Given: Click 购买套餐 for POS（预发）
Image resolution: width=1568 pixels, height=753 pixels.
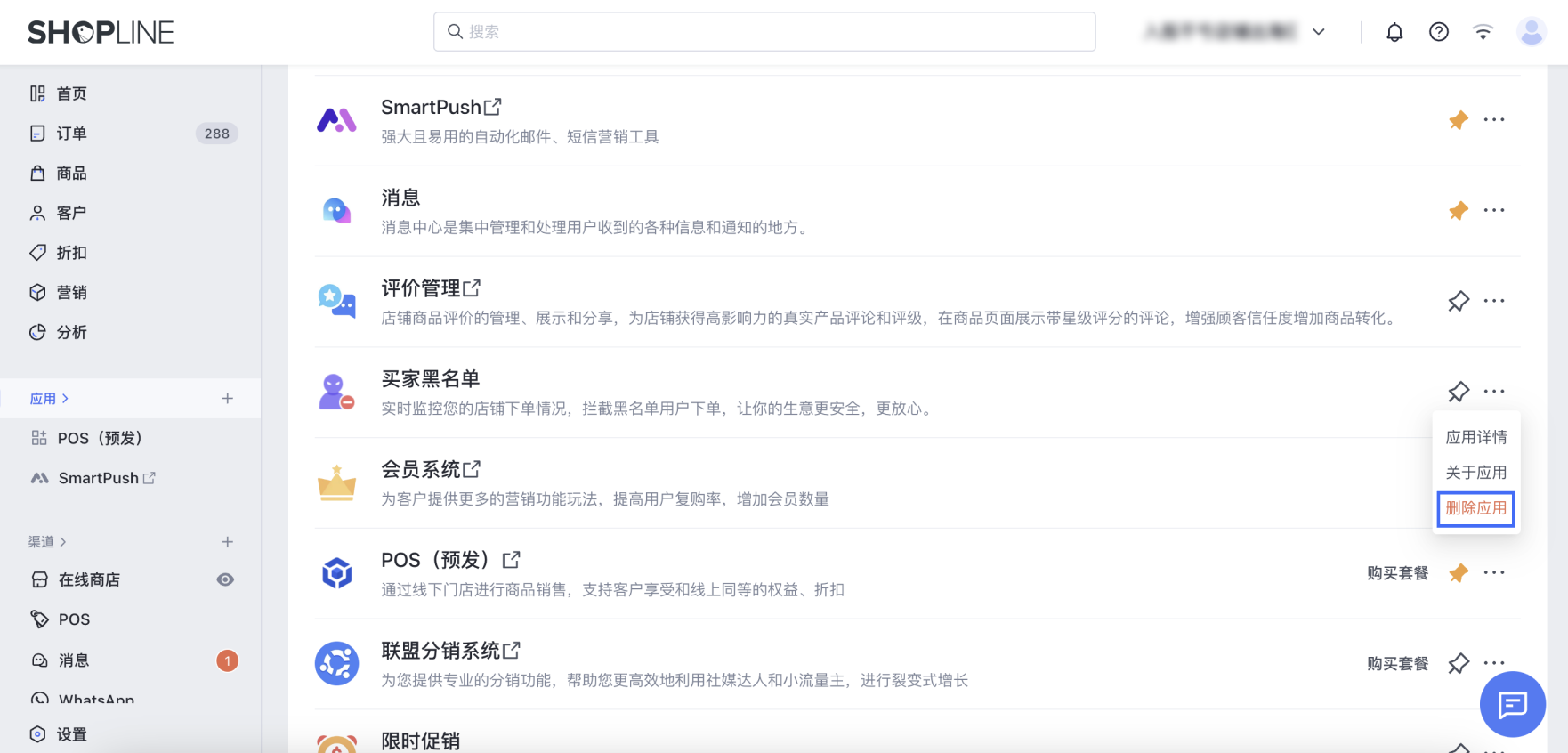Looking at the screenshot, I should (x=1398, y=573).
